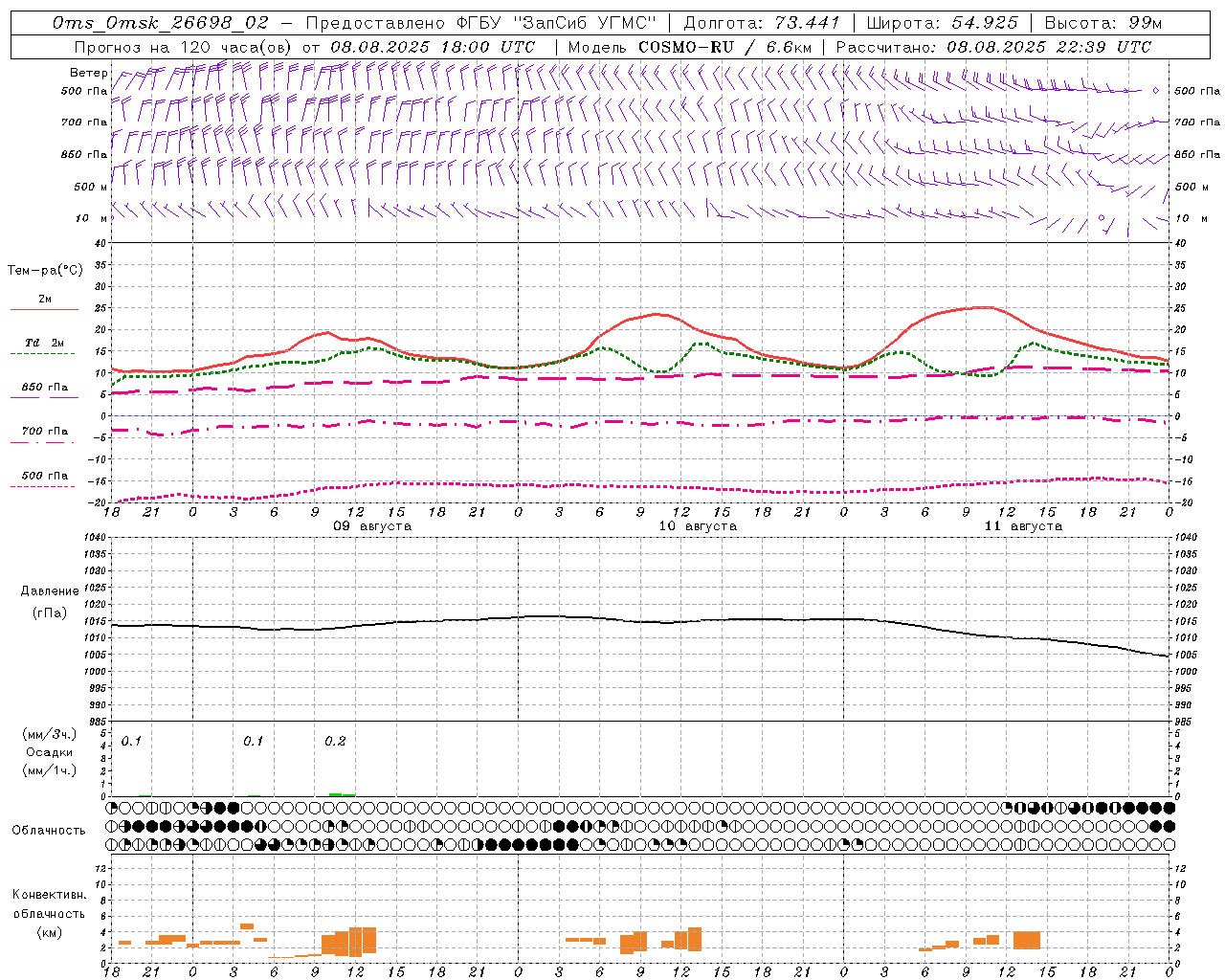This screenshot has width=1225, height=980.
Task: Click the forecast start 08.08.2025 18:00 UTC
Action: click(433, 47)
